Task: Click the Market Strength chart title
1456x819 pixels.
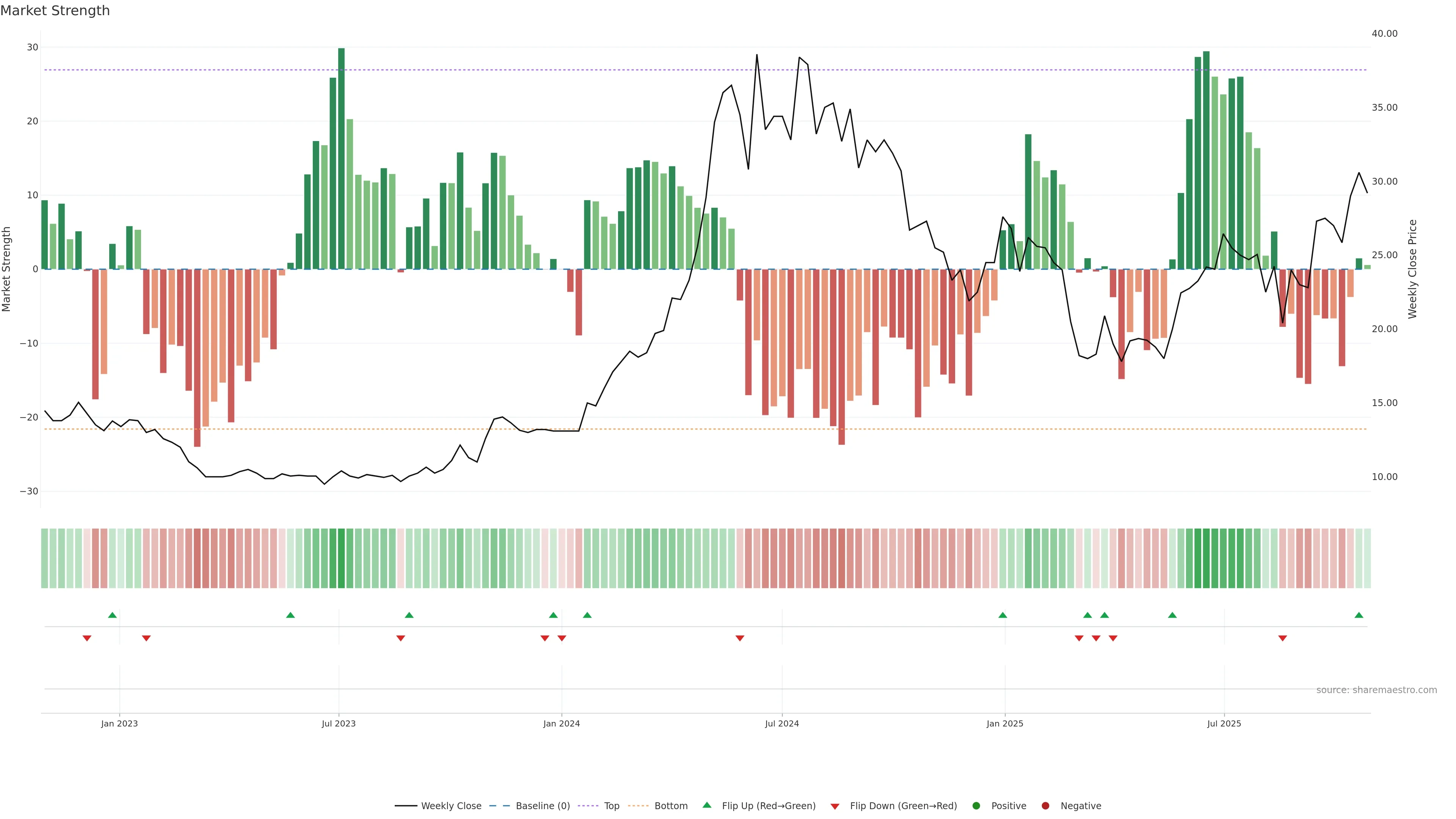Action: click(x=55, y=11)
